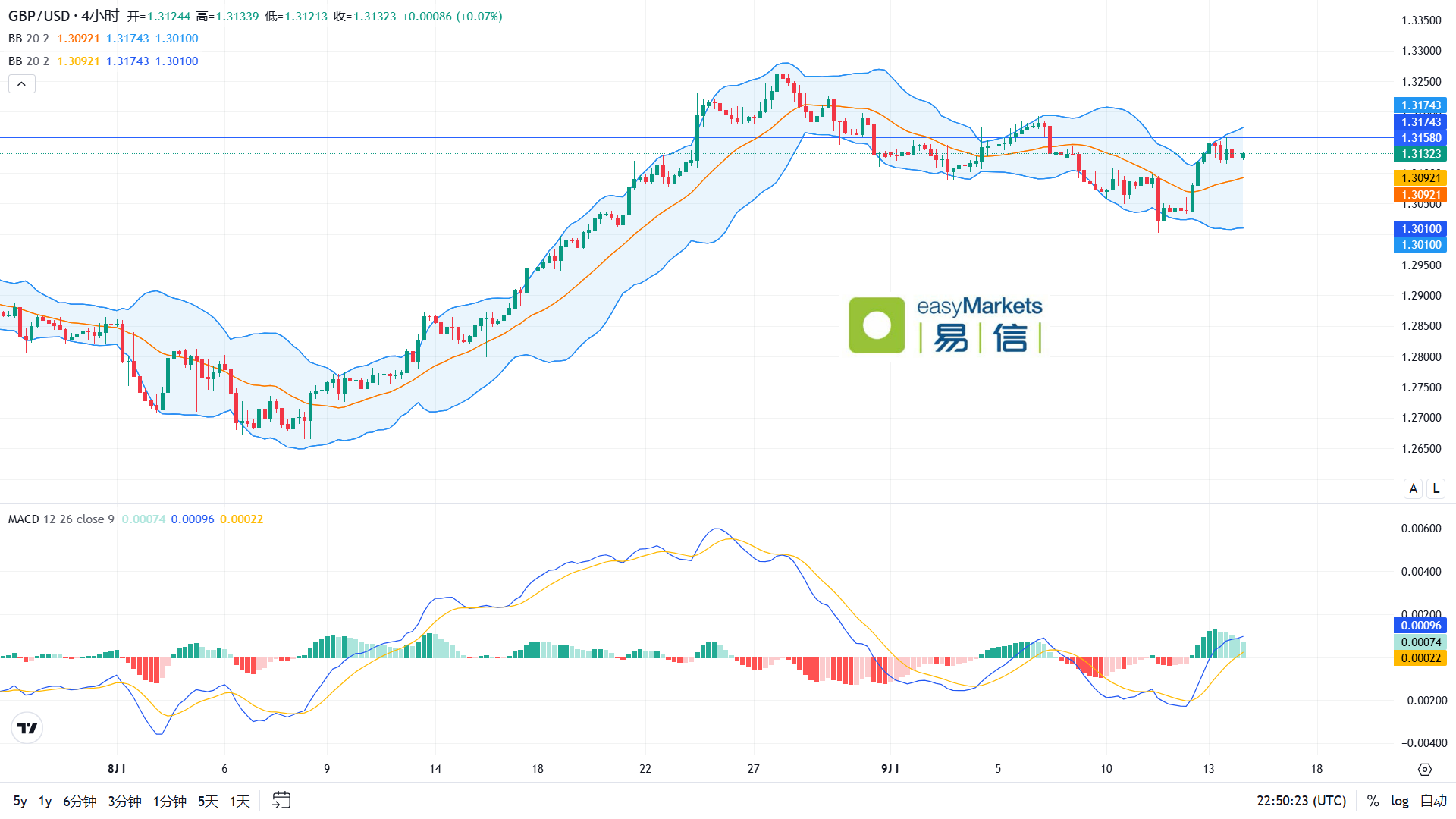Select the 1y time range
This screenshot has width=1456, height=819.
coord(45,801)
